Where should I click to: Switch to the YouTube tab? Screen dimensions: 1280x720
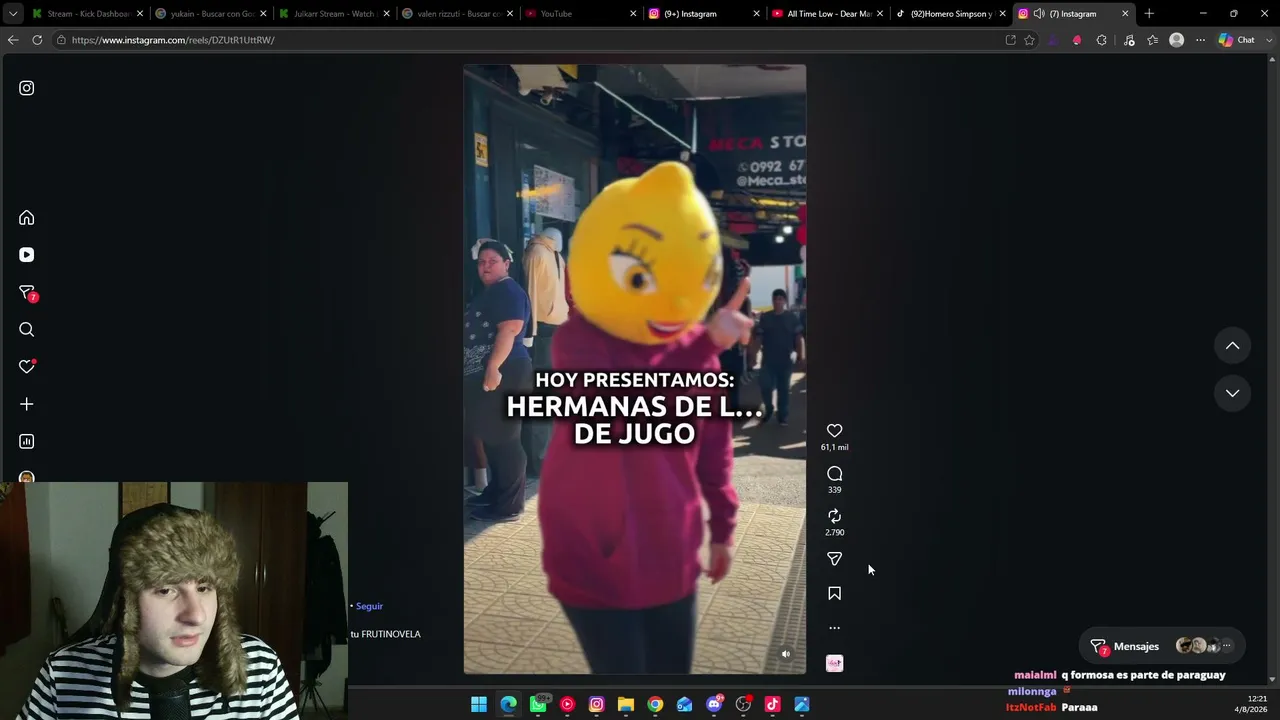pyautogui.click(x=580, y=14)
